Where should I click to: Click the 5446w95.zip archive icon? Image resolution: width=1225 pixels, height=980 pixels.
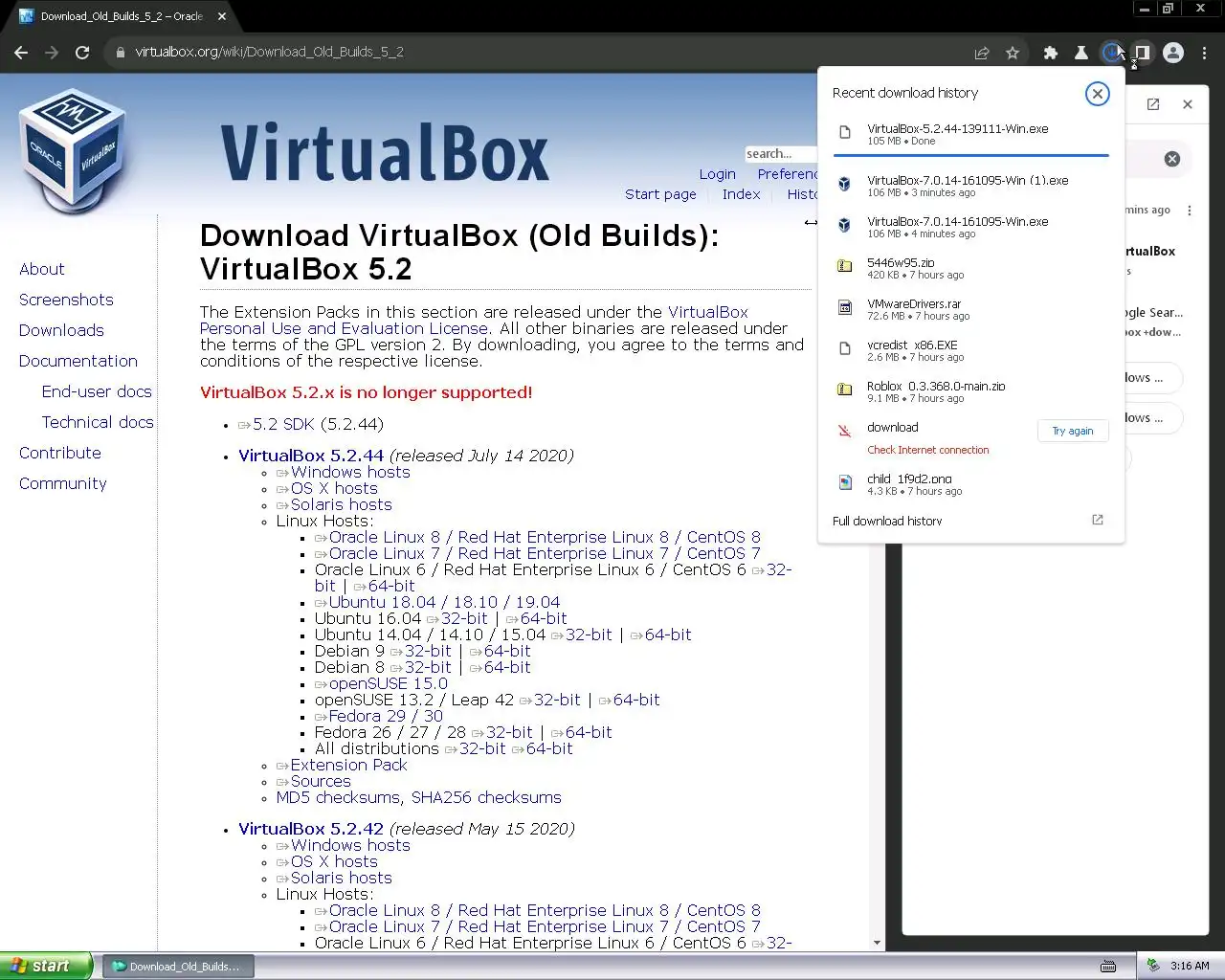coord(845,266)
